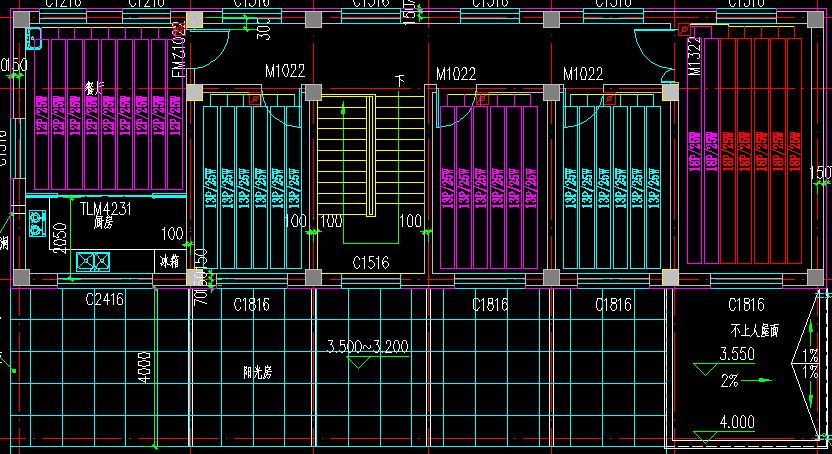Select the 冰箱 text label
832x454 pixels.
167,261
